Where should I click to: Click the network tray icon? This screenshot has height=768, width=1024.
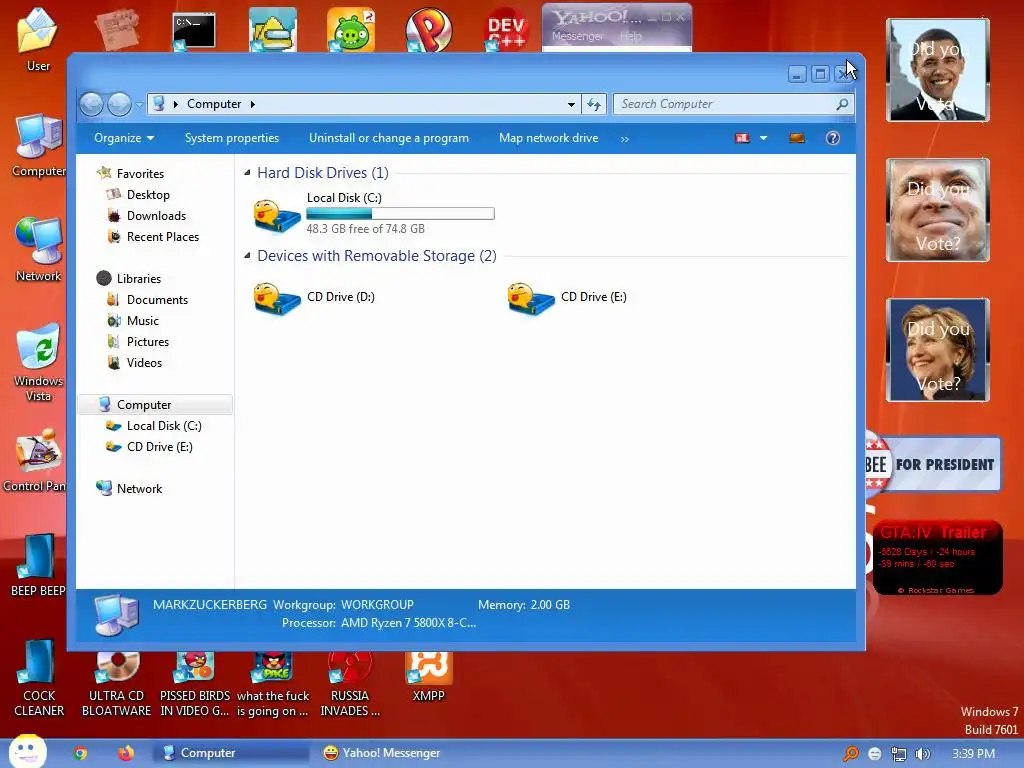point(899,754)
